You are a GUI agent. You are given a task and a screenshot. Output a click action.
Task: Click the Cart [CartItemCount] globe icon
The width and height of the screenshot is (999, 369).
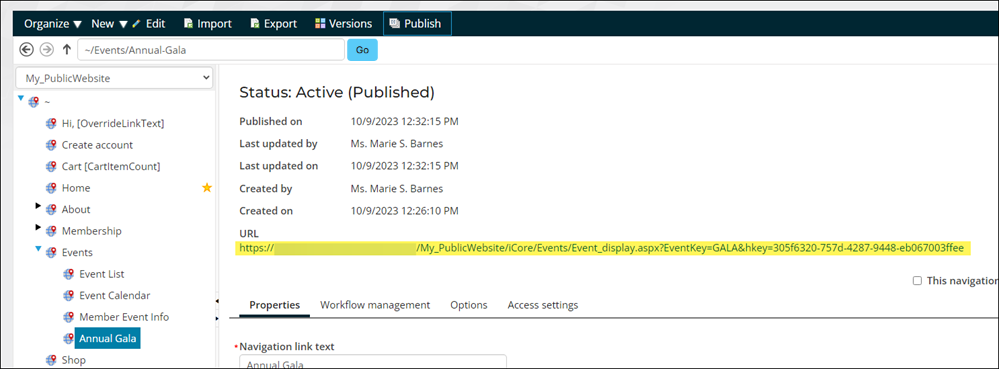[x=51, y=166]
